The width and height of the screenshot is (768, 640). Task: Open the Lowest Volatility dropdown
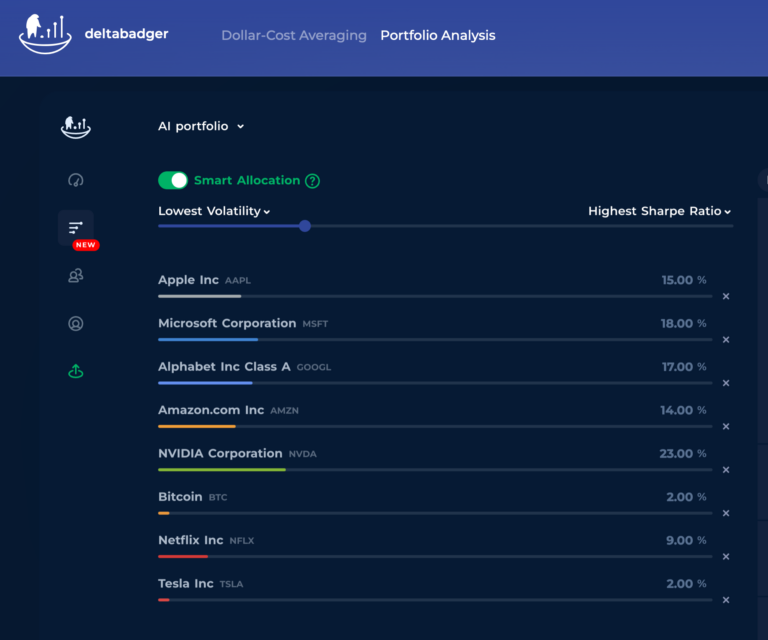(x=214, y=211)
